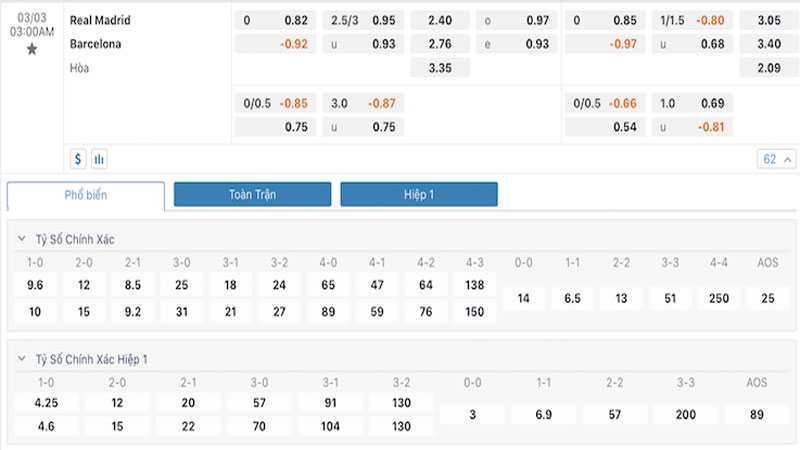Pick correct score 1-1 odds 6.5
800x450 pixels.
point(572,298)
